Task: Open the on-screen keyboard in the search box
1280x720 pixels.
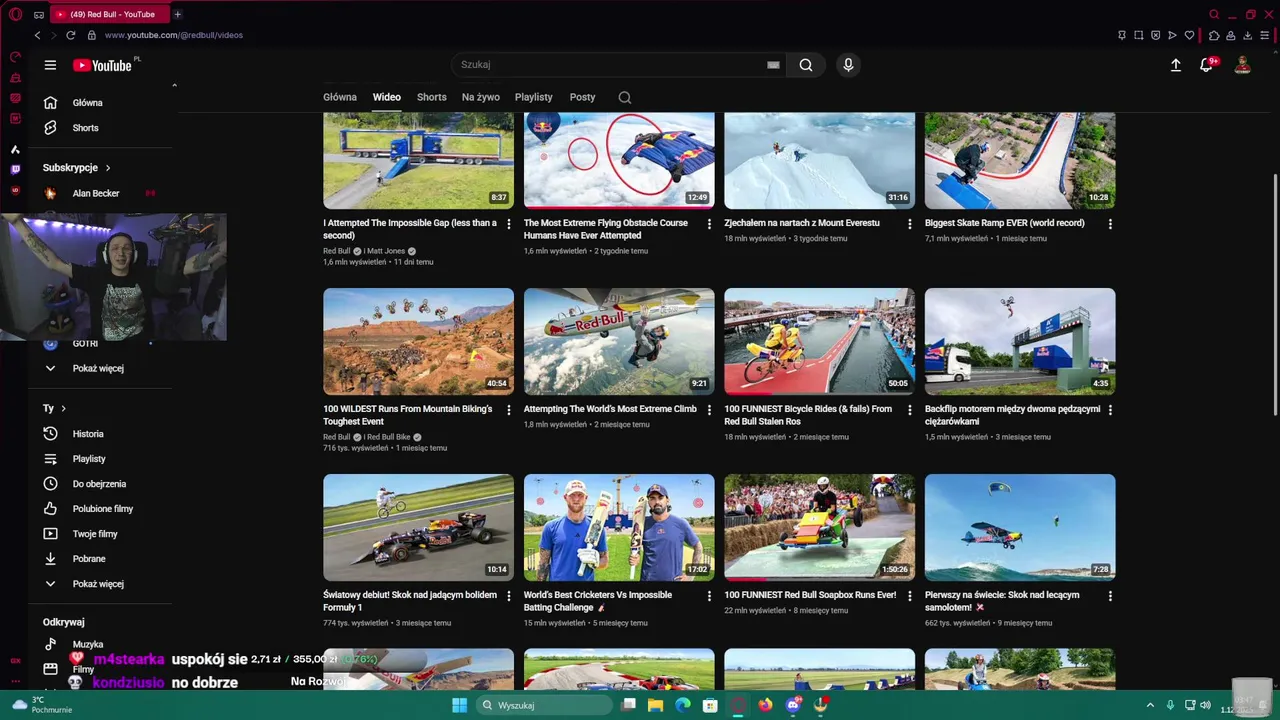Action: (773, 65)
